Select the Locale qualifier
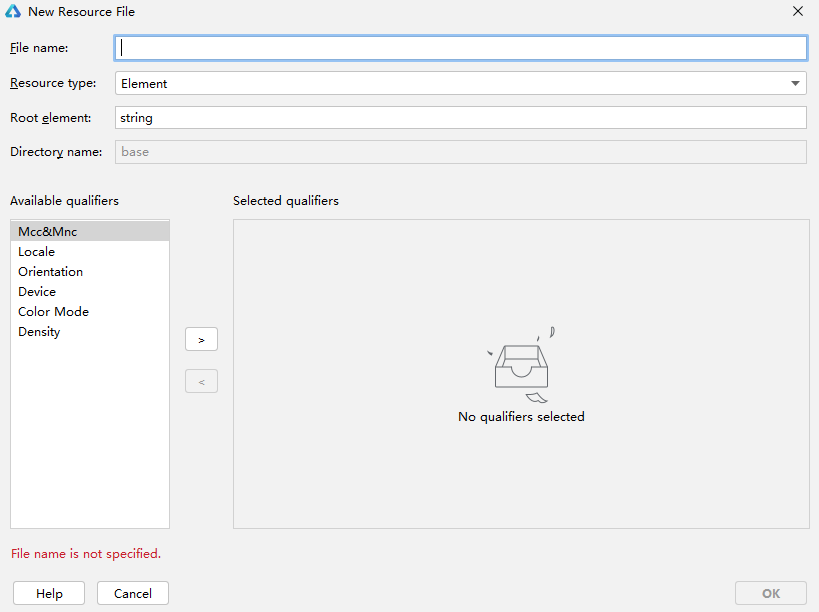The image size is (819, 612). pos(90,252)
